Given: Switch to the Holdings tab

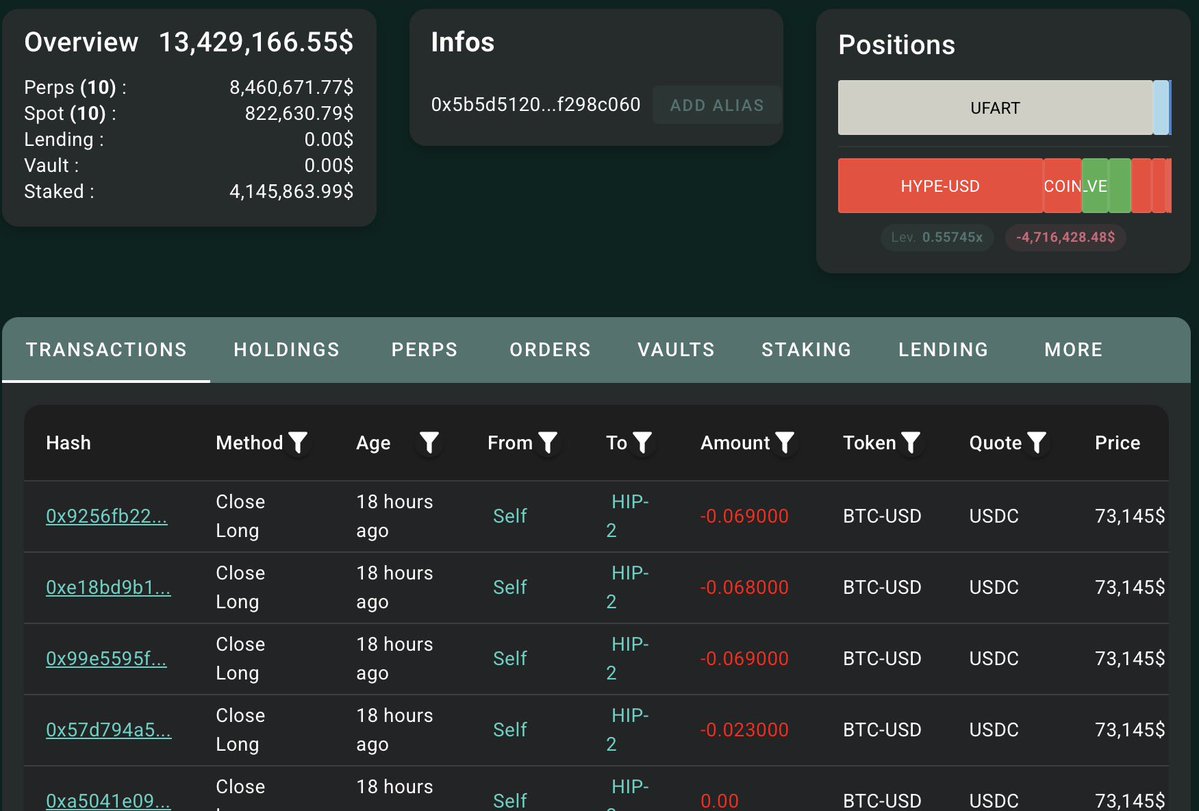Looking at the screenshot, I should (286, 350).
